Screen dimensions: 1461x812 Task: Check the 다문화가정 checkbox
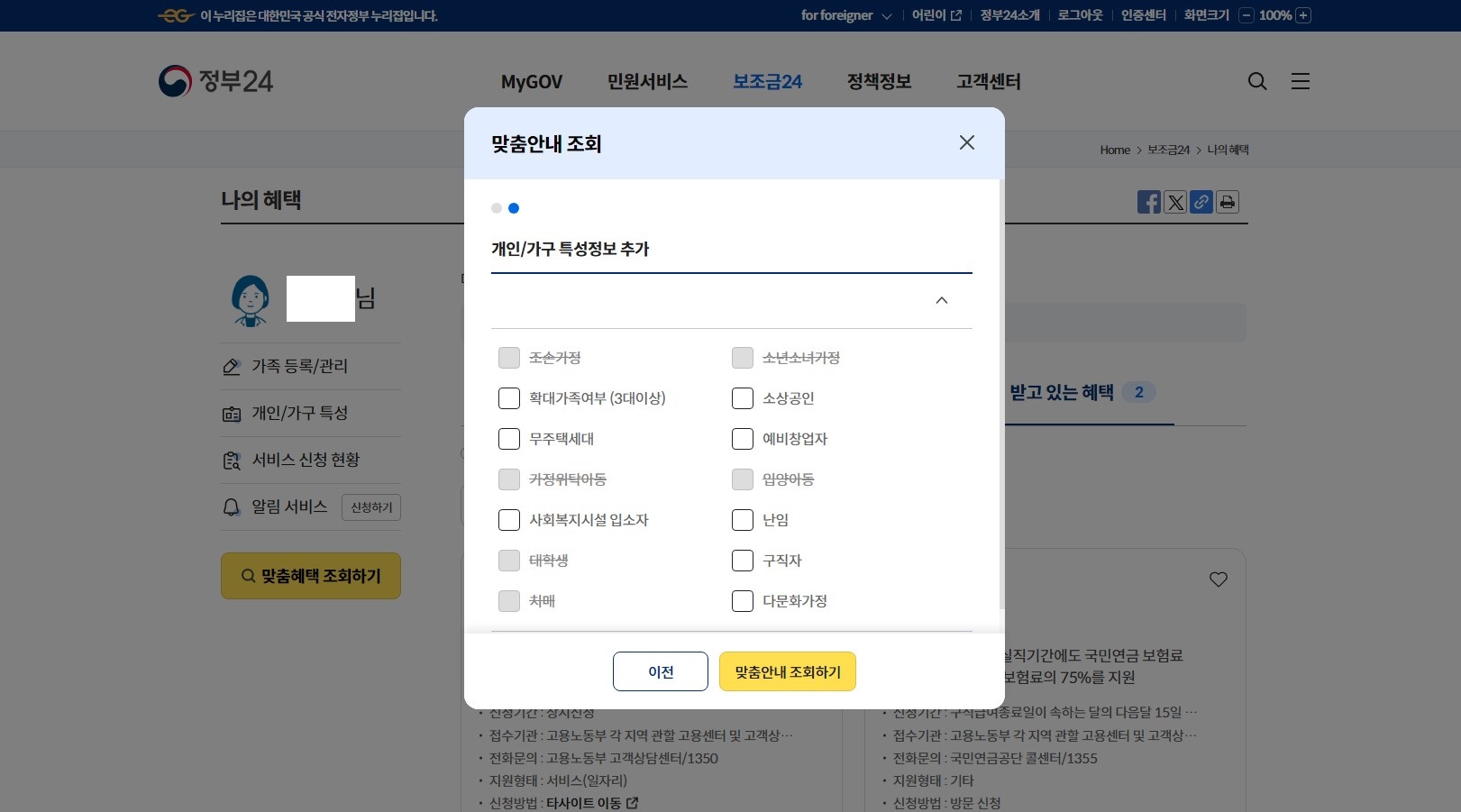click(743, 601)
